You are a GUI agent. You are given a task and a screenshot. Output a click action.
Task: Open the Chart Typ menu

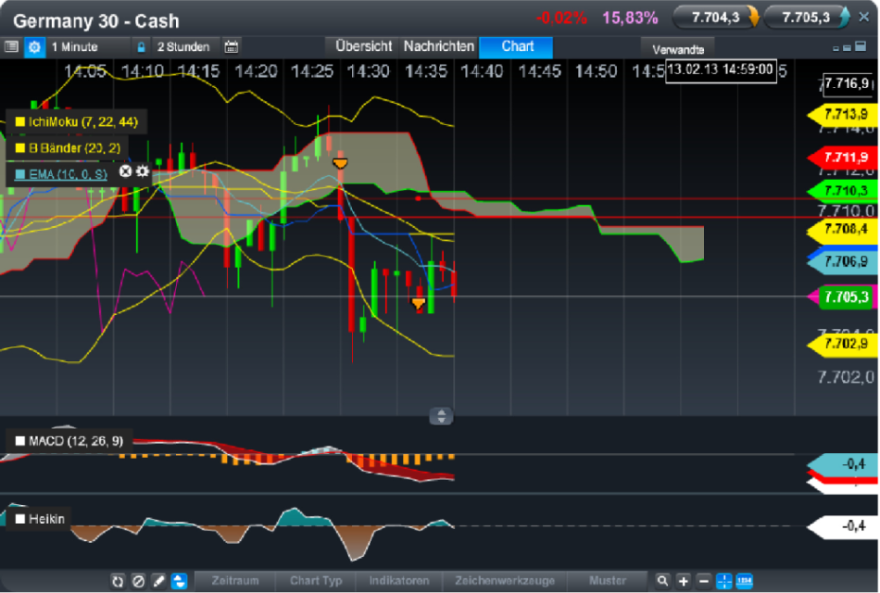[316, 581]
